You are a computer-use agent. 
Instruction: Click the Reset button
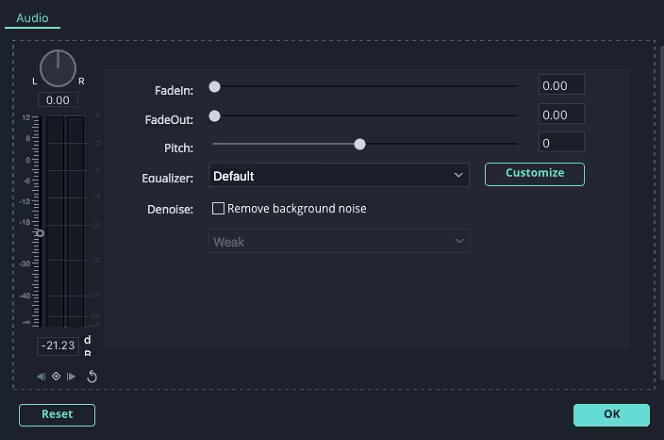tap(57, 414)
